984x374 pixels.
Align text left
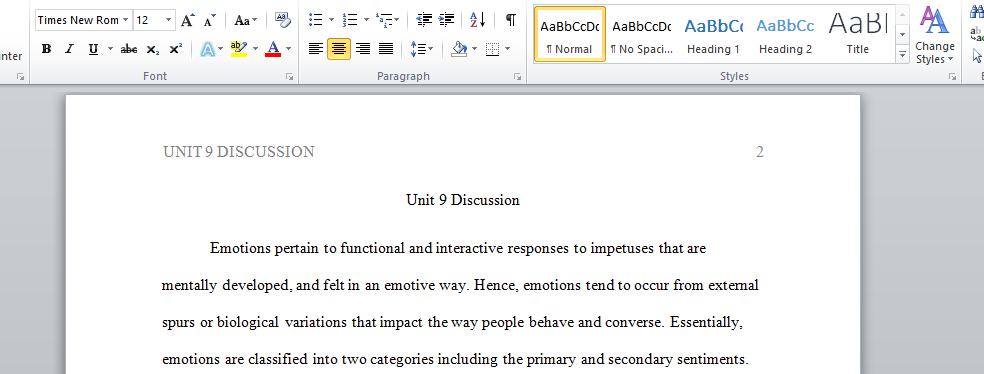[x=316, y=49]
